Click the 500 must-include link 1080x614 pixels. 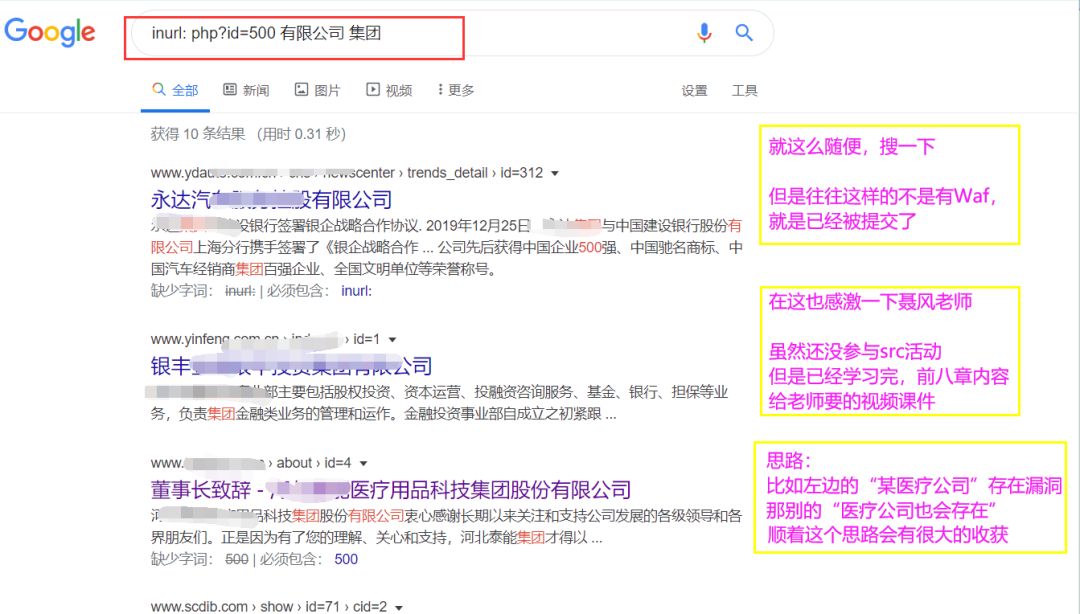(345, 559)
